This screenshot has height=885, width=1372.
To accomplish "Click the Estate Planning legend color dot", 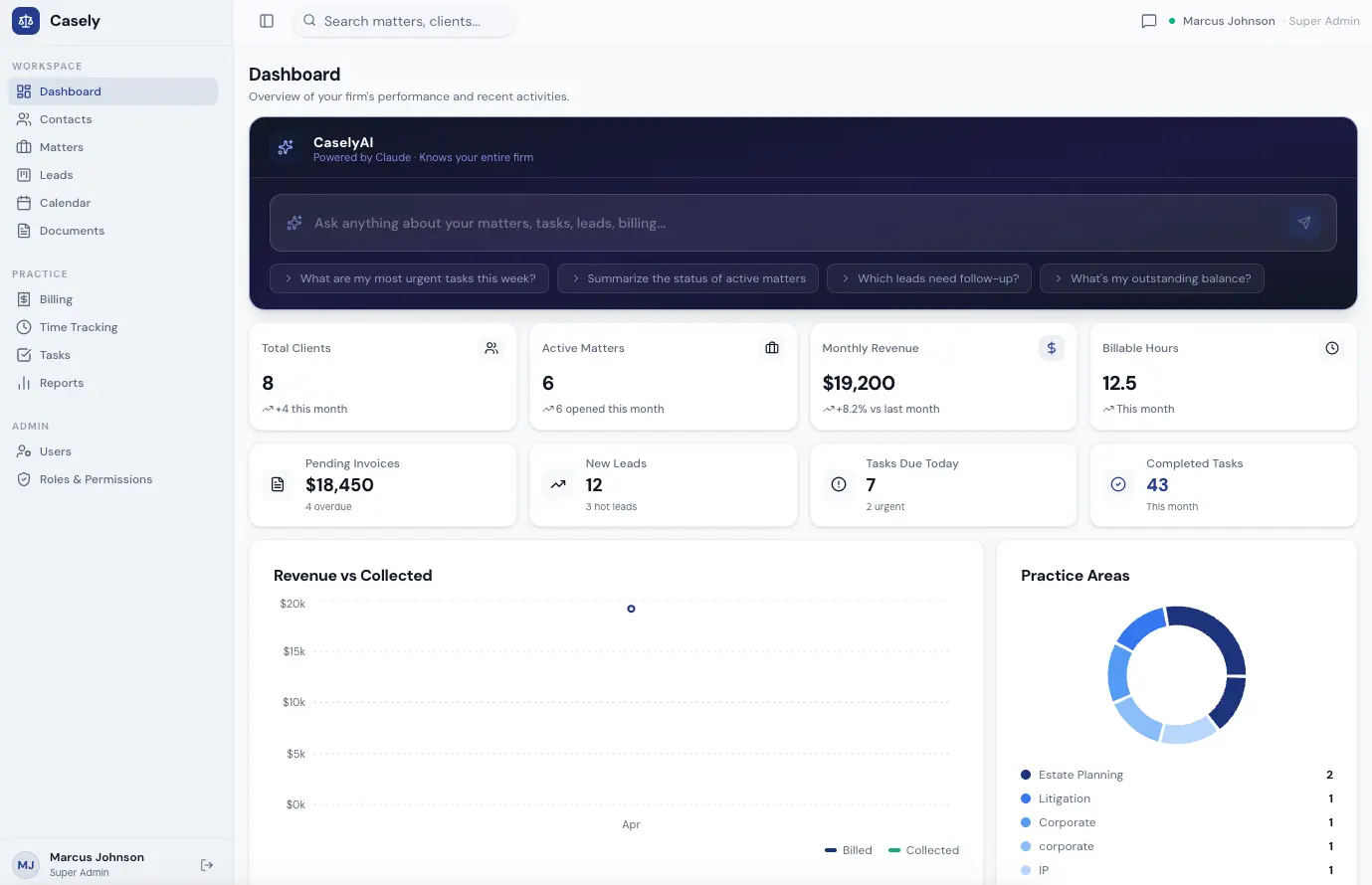I will 1026,775.
